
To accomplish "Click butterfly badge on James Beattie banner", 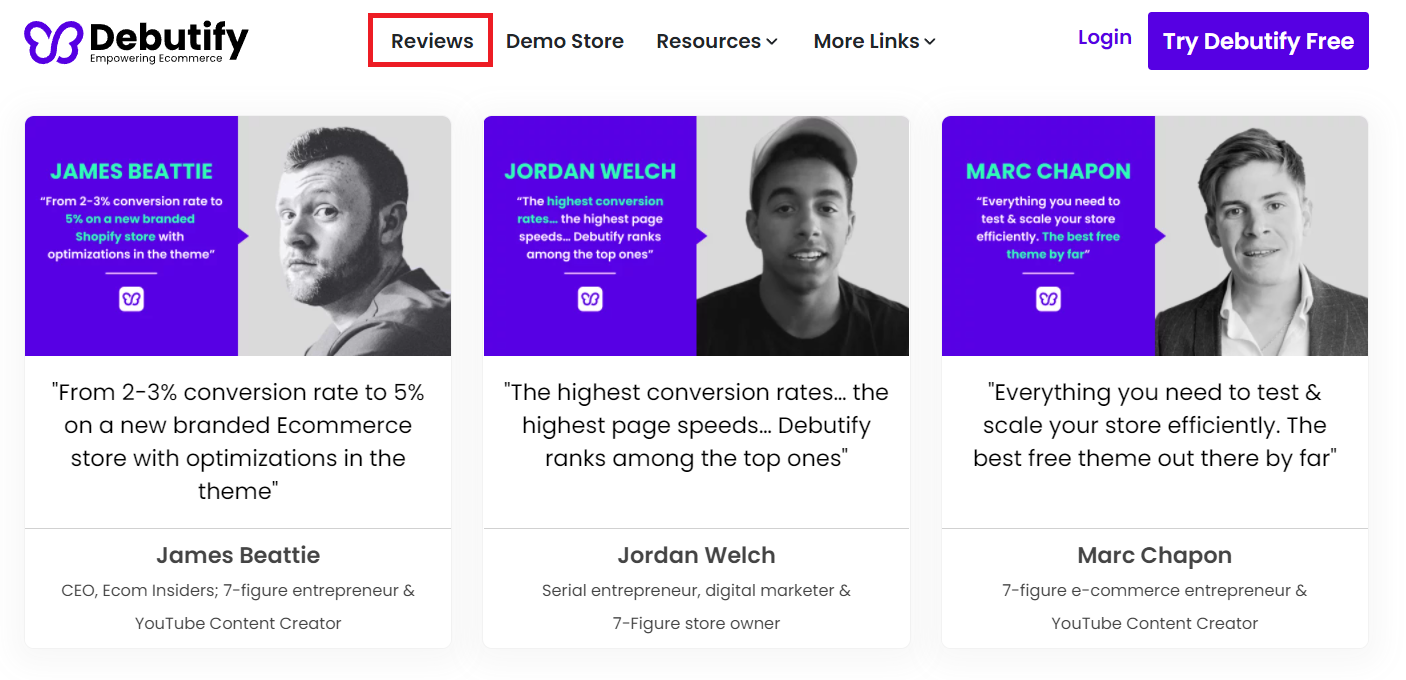I will [x=131, y=299].
